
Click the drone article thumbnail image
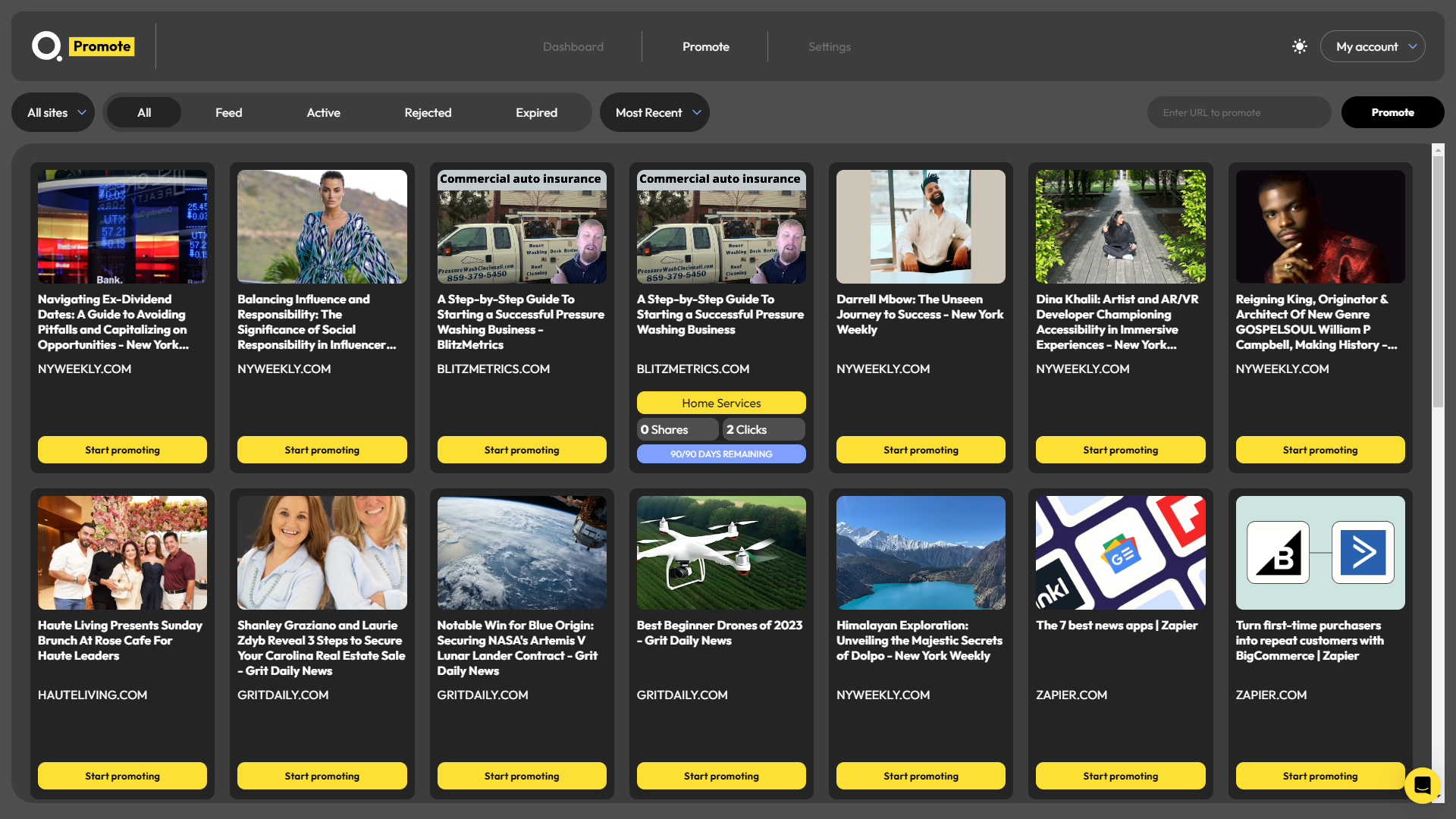point(720,553)
